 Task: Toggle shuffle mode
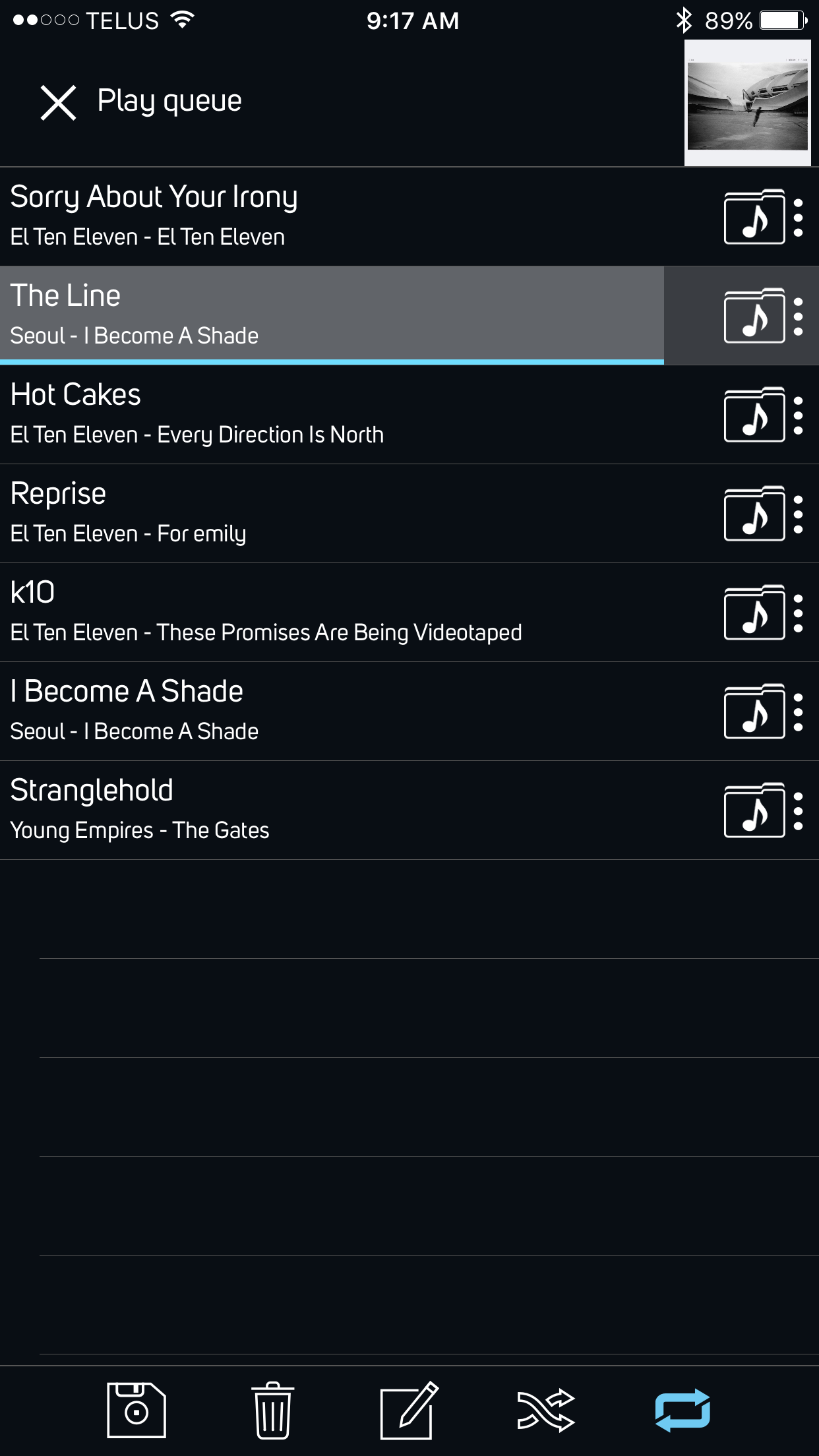click(x=546, y=1410)
